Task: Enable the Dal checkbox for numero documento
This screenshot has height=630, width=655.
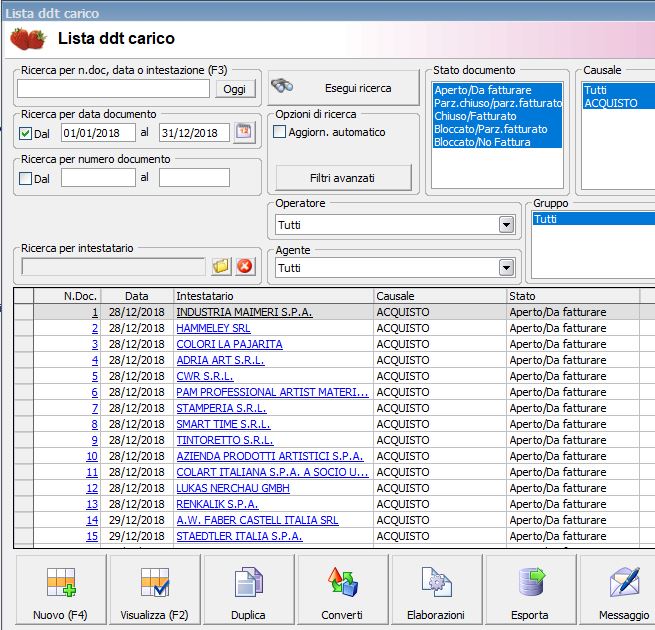Action: point(25,178)
